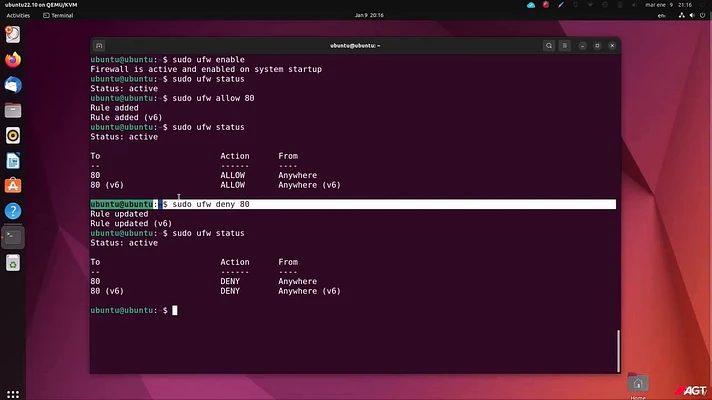
Task: Select the Terminal icon in the dock
Action: coord(13,237)
